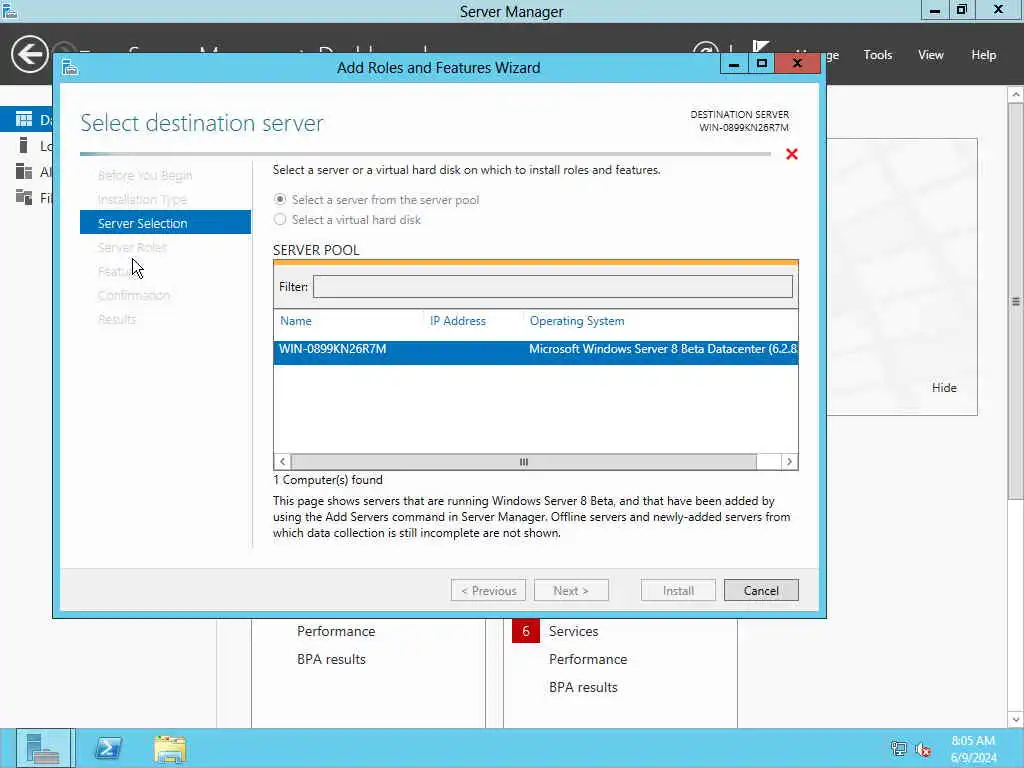Open Services under the red badge tile
Image resolution: width=1024 pixels, height=768 pixels.
coord(573,631)
